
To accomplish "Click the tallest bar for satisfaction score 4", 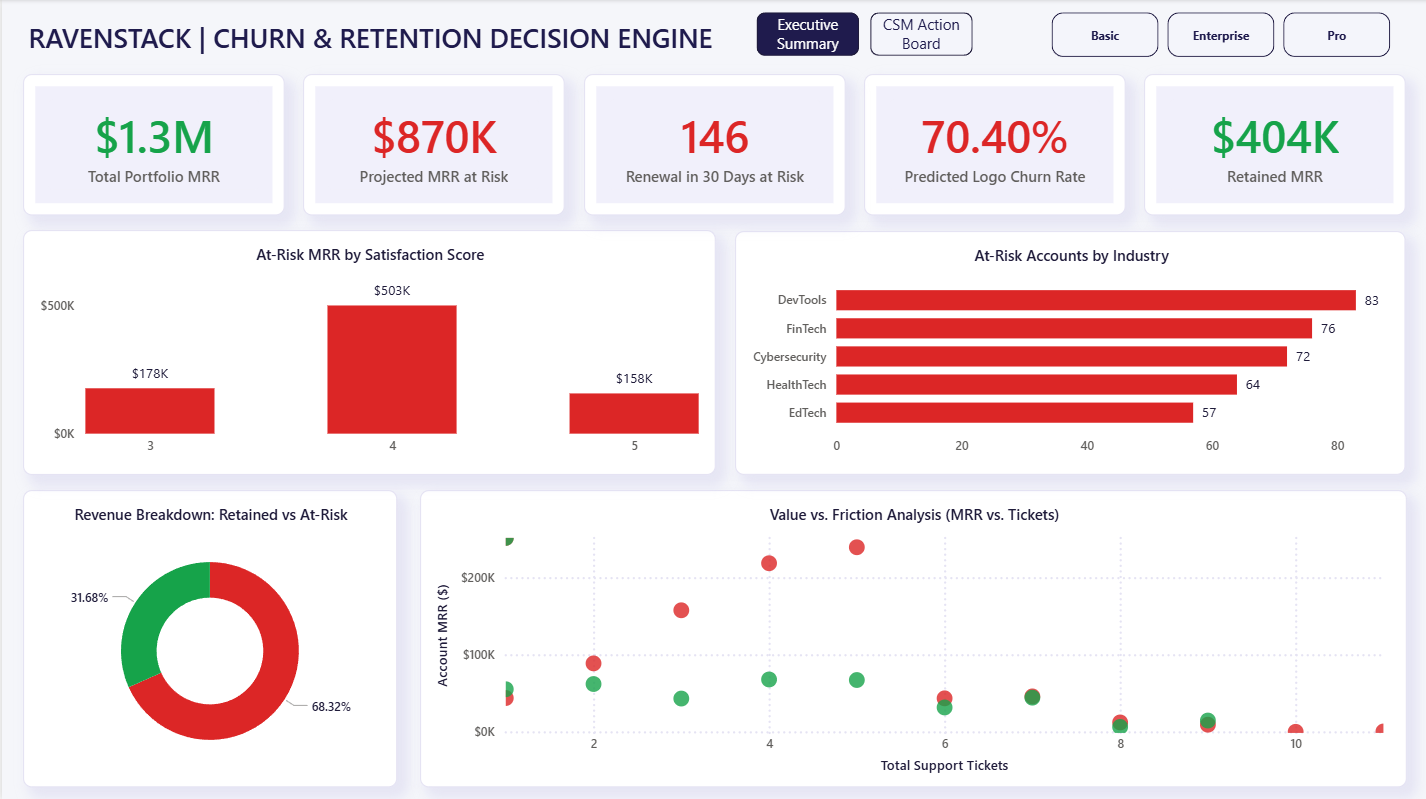I will (392, 369).
